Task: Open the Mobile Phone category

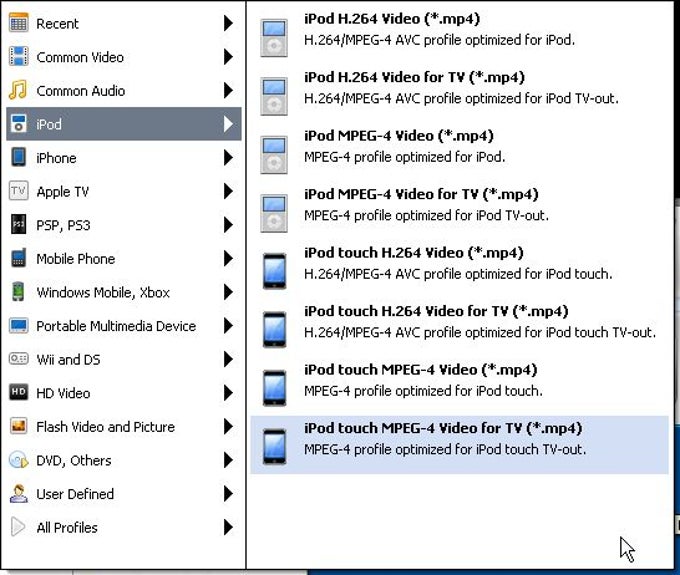Action: (124, 258)
